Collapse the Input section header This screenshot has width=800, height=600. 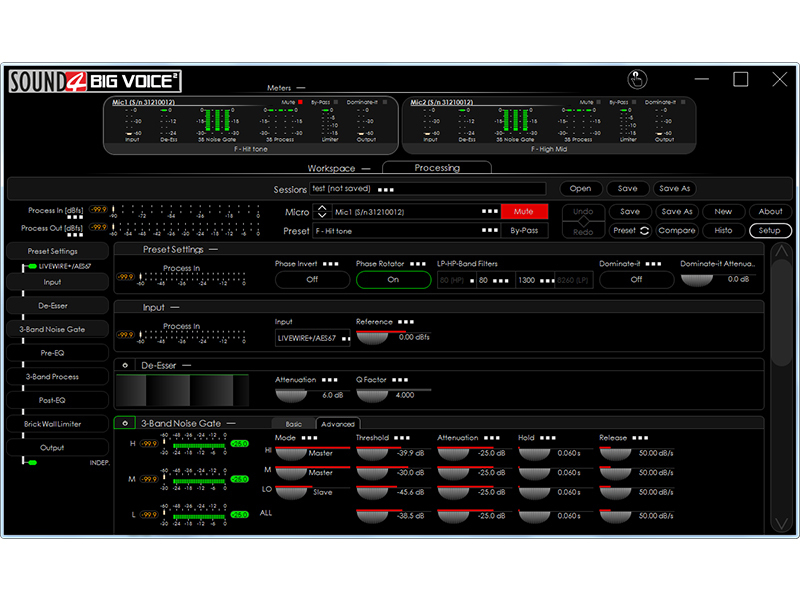(x=174, y=308)
